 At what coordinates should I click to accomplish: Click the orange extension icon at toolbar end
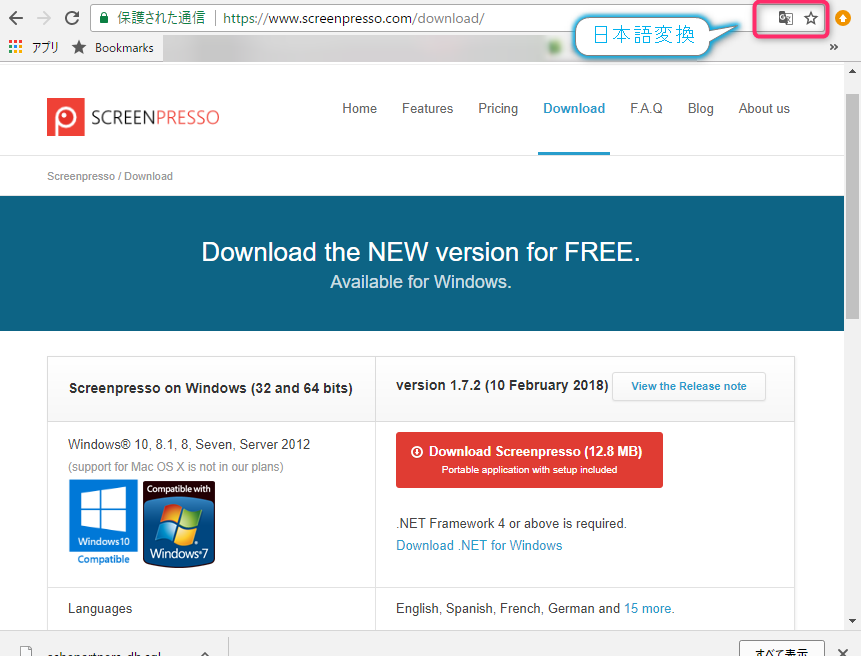pyautogui.click(x=842, y=18)
